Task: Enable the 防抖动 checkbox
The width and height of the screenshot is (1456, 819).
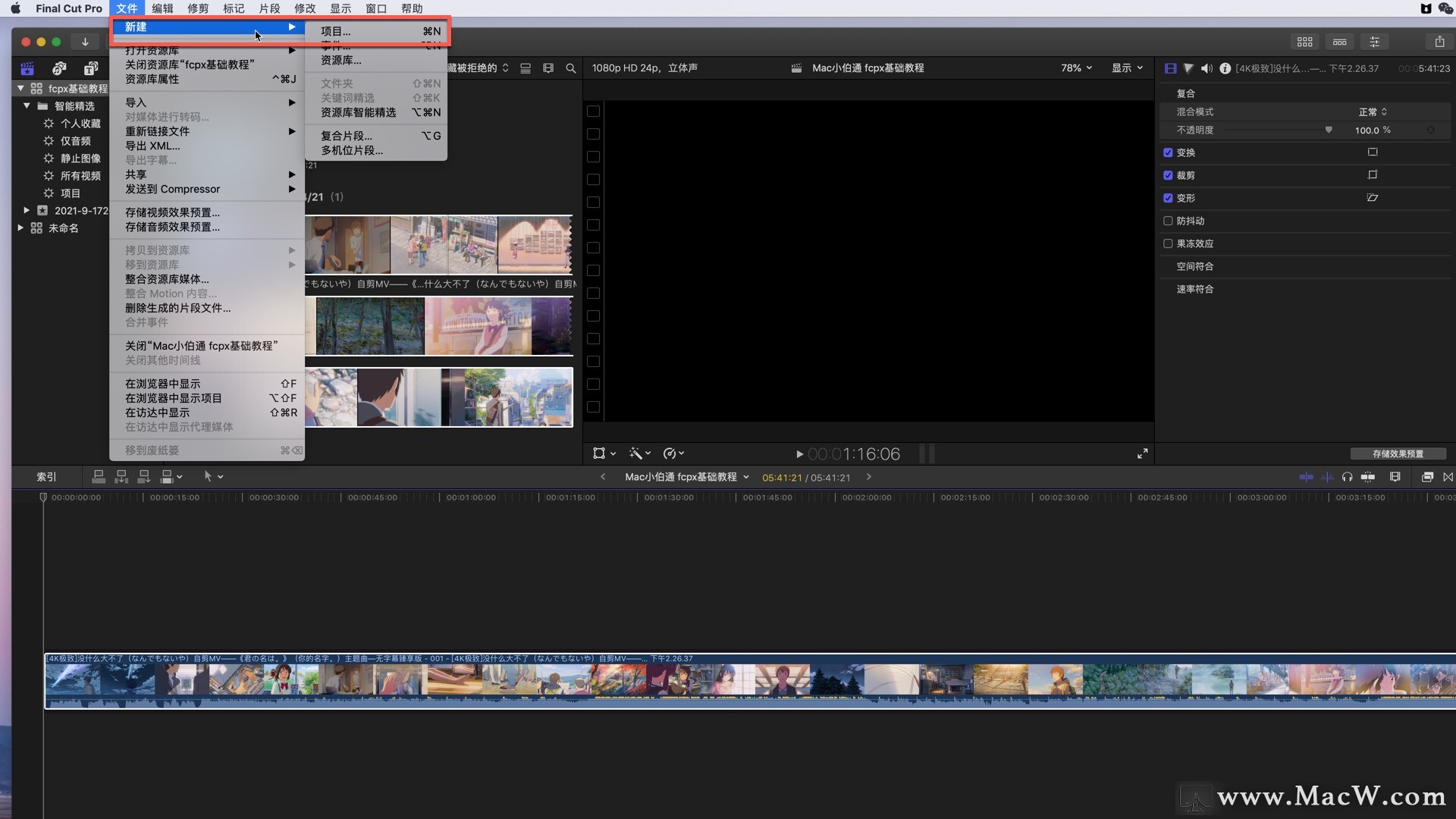Action: (1168, 221)
